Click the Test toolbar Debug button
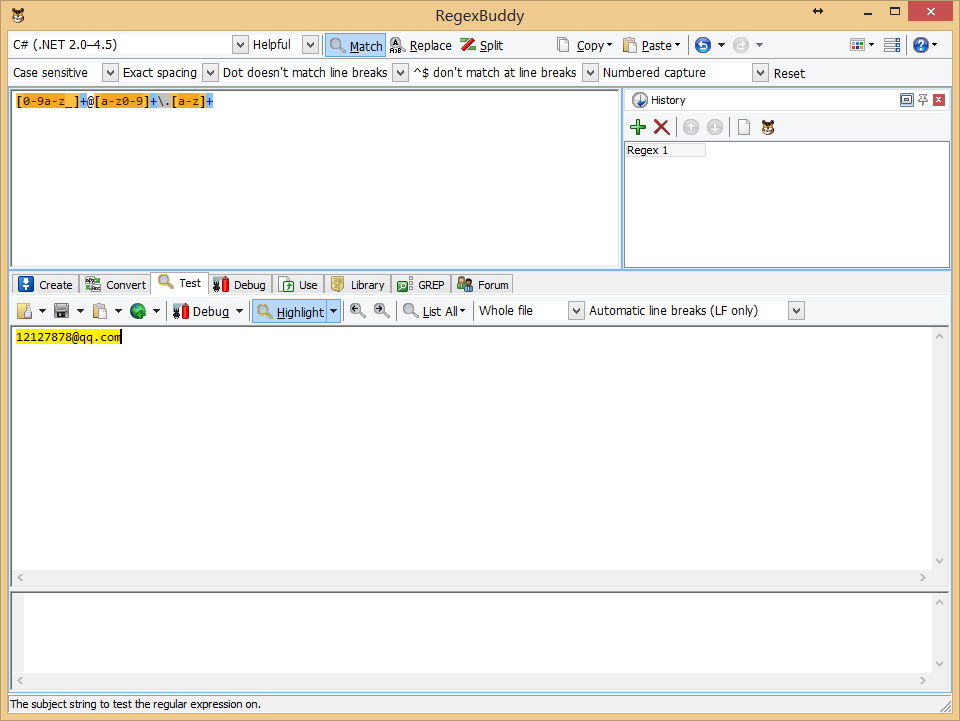Image resolution: width=960 pixels, height=721 pixels. (201, 312)
